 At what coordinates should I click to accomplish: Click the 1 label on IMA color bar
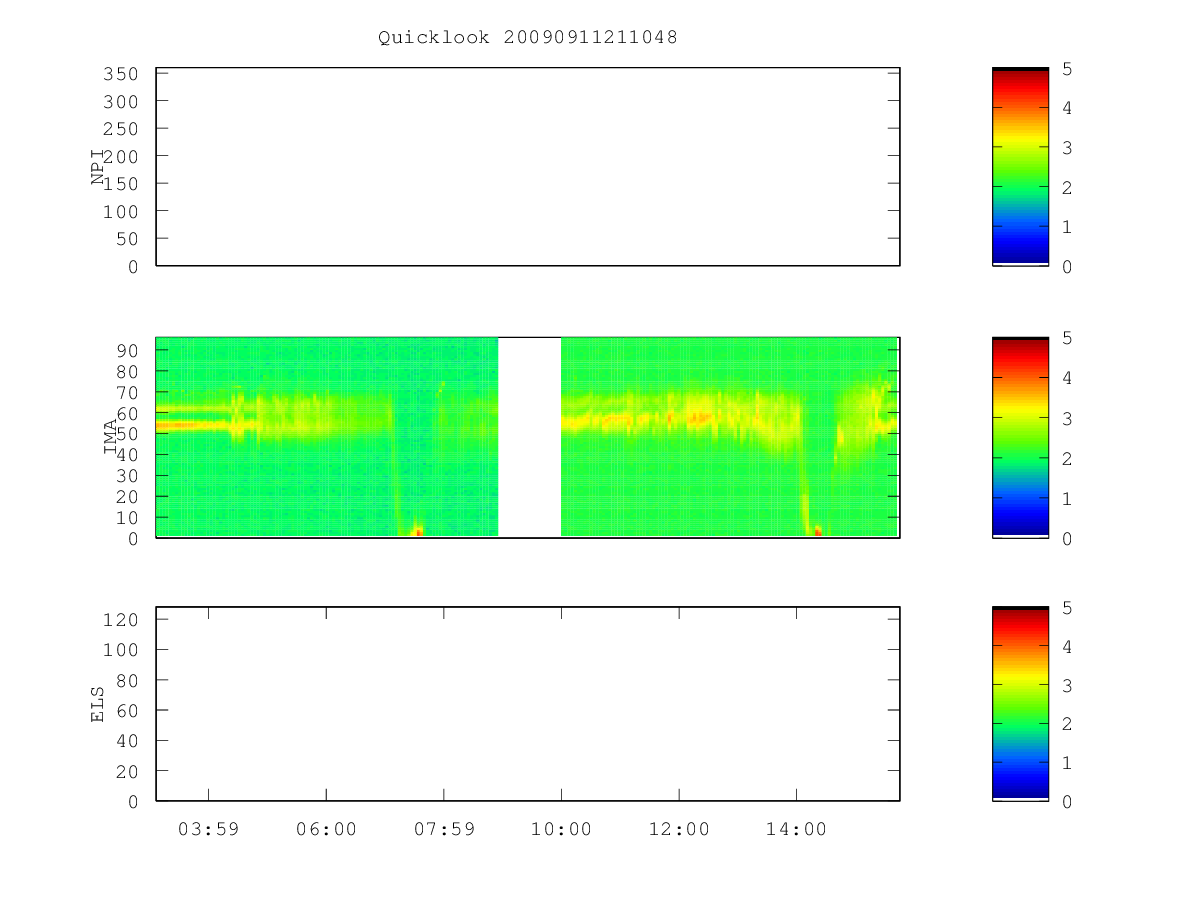(x=1068, y=498)
